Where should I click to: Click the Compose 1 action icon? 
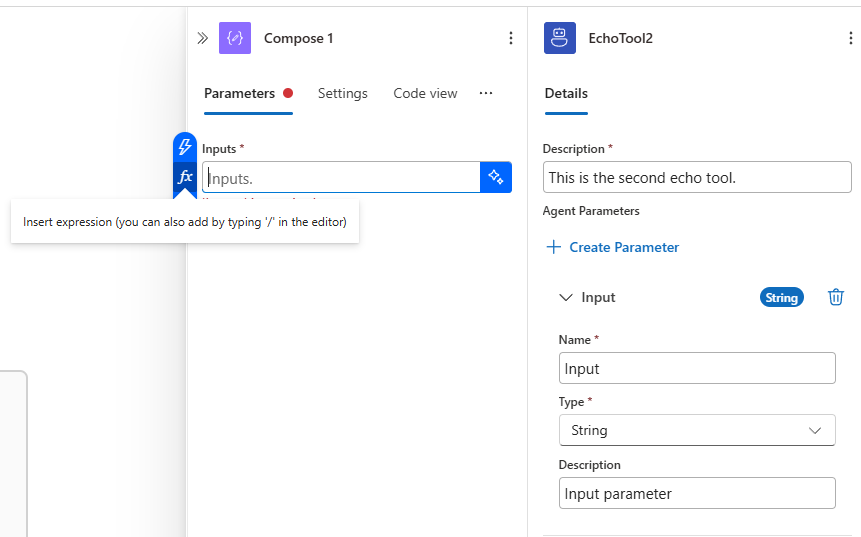point(235,38)
